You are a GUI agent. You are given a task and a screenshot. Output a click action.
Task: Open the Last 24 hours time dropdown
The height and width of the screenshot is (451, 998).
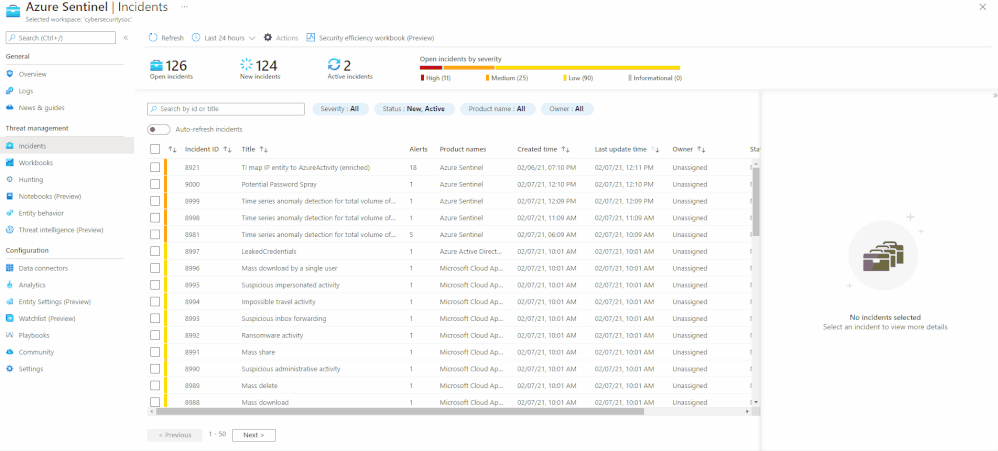(x=223, y=38)
